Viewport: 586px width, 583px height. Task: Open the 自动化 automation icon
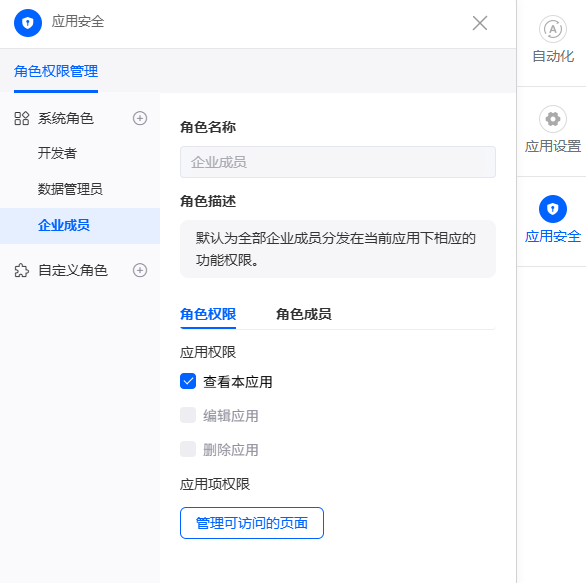coord(553,29)
